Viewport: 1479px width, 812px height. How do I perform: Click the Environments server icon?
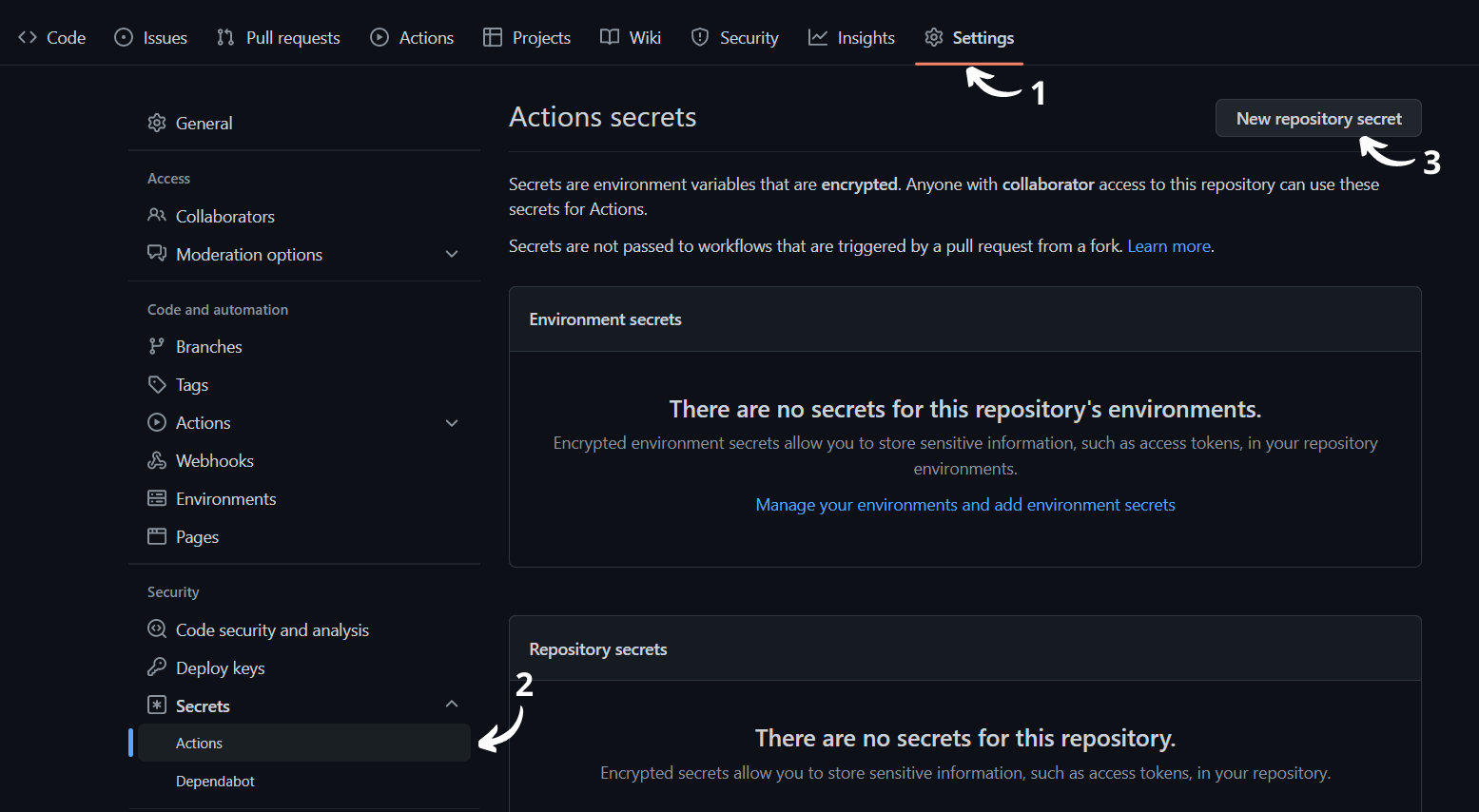(x=157, y=498)
